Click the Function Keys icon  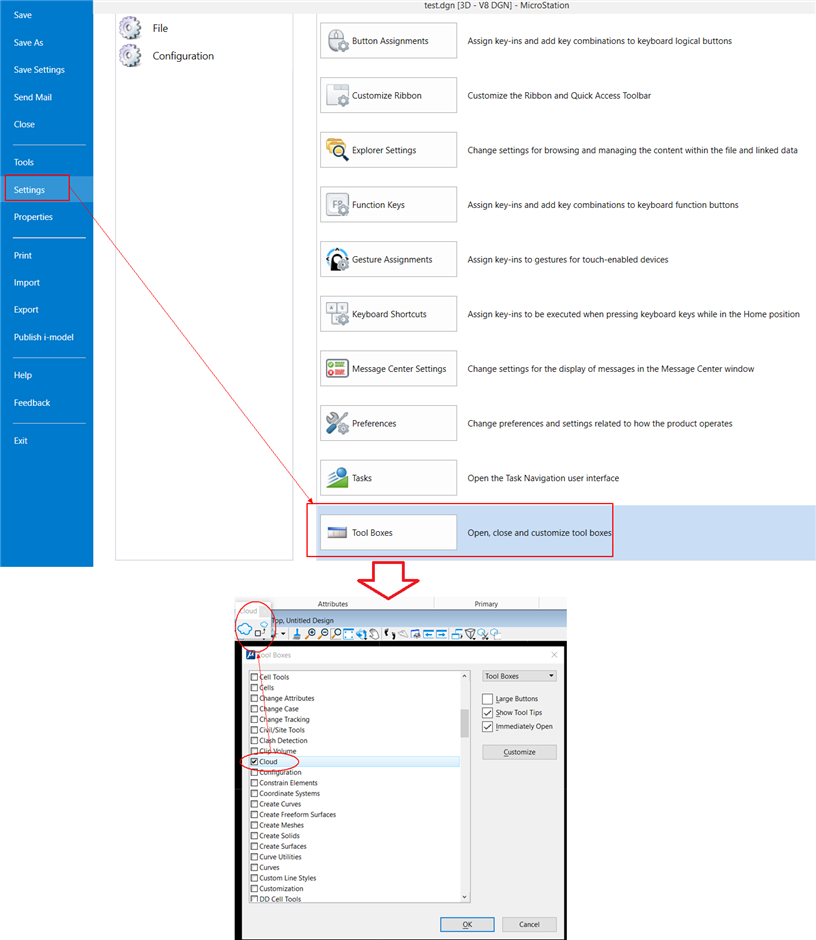338,204
